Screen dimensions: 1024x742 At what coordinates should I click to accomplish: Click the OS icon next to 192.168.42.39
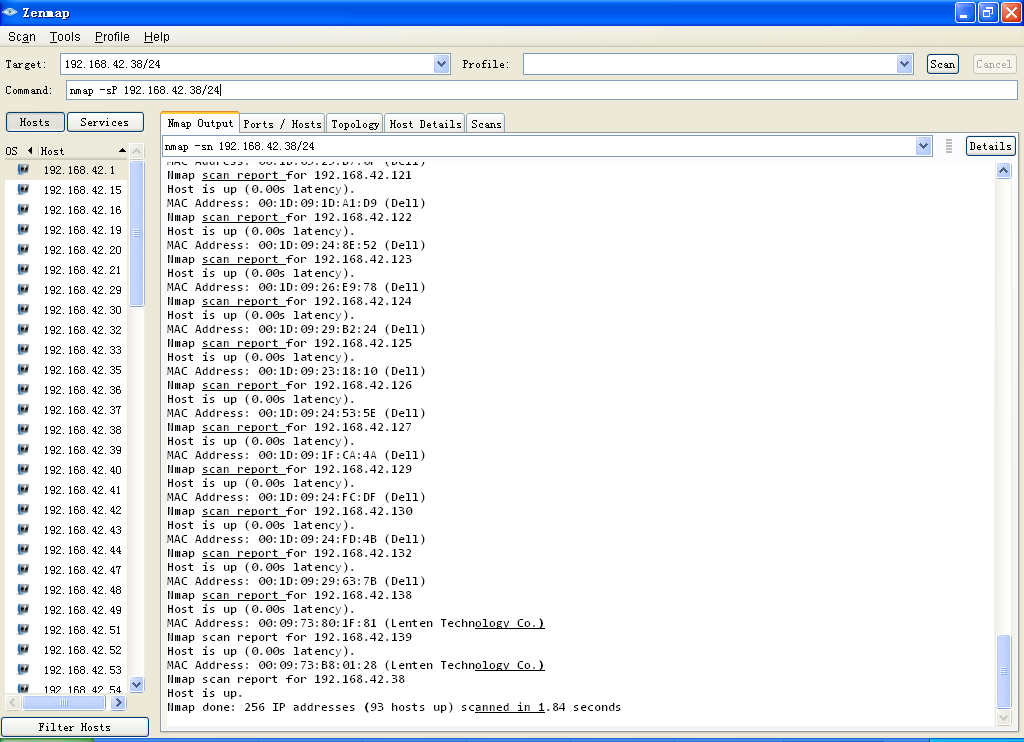pyautogui.click(x=23, y=449)
